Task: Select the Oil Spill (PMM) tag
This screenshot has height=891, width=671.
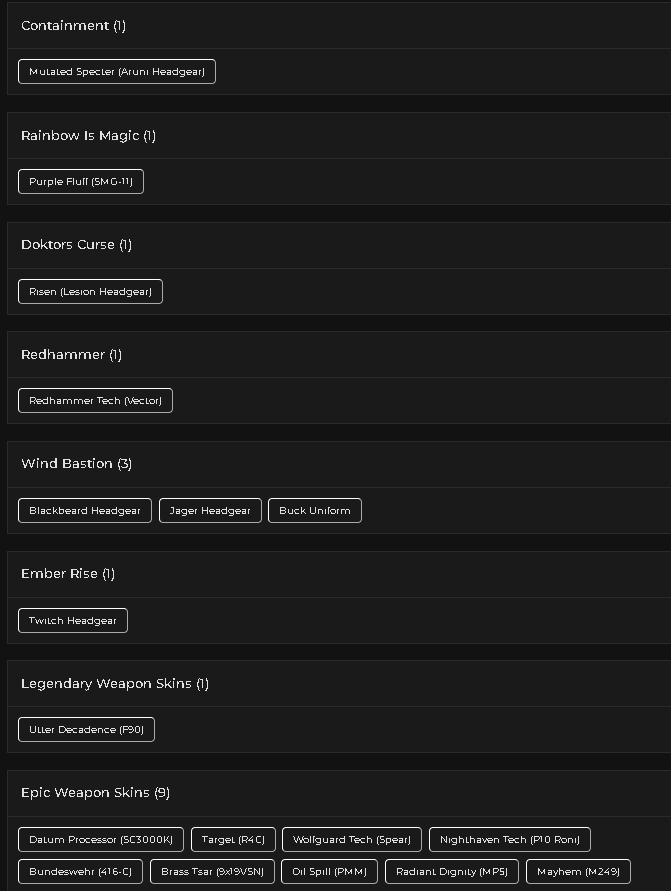Action: point(330,872)
